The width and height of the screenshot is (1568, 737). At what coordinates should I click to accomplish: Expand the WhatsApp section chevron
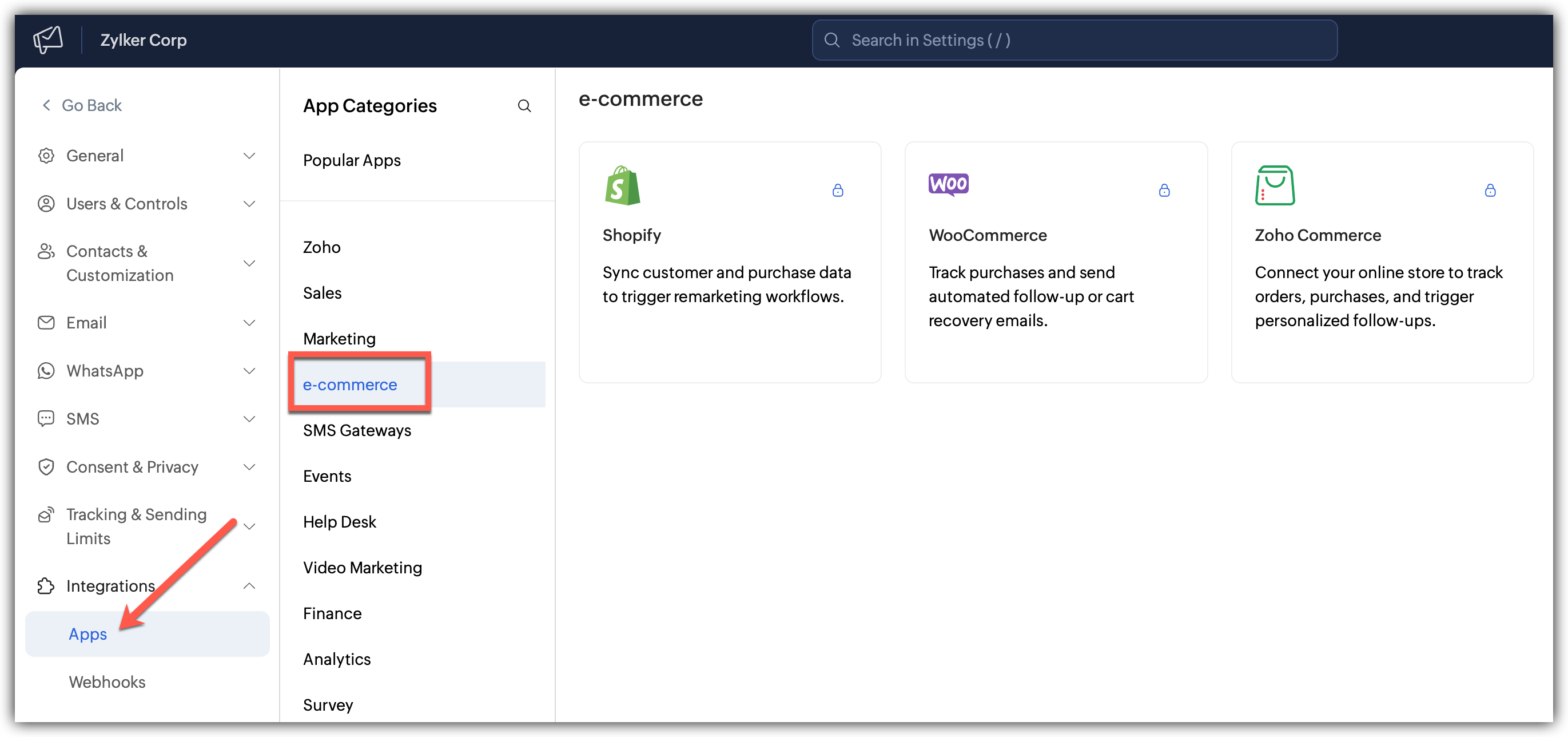tap(249, 371)
